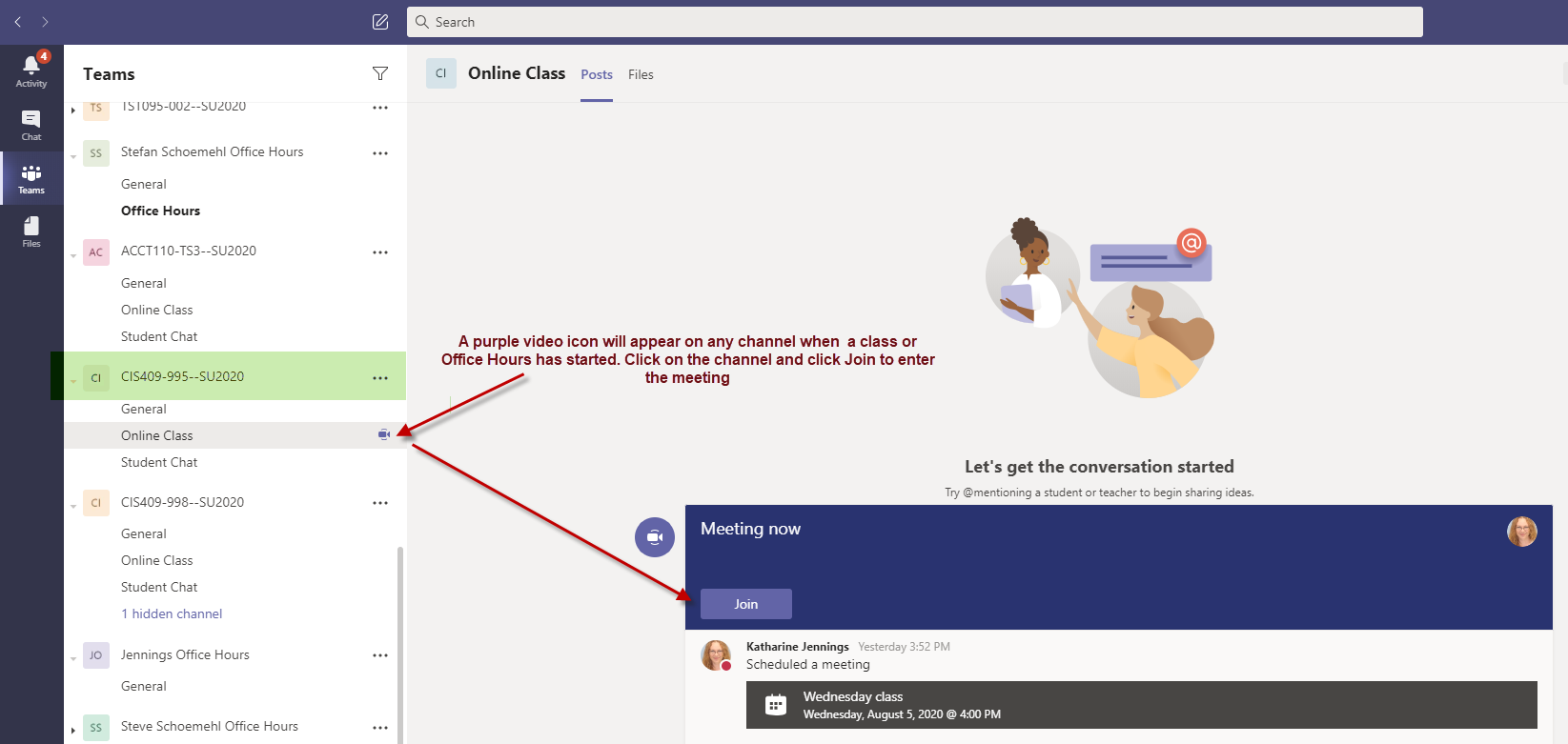Click the teams list scrollbar
Image resolution: width=1568 pixels, height=744 pixels.
(400, 645)
